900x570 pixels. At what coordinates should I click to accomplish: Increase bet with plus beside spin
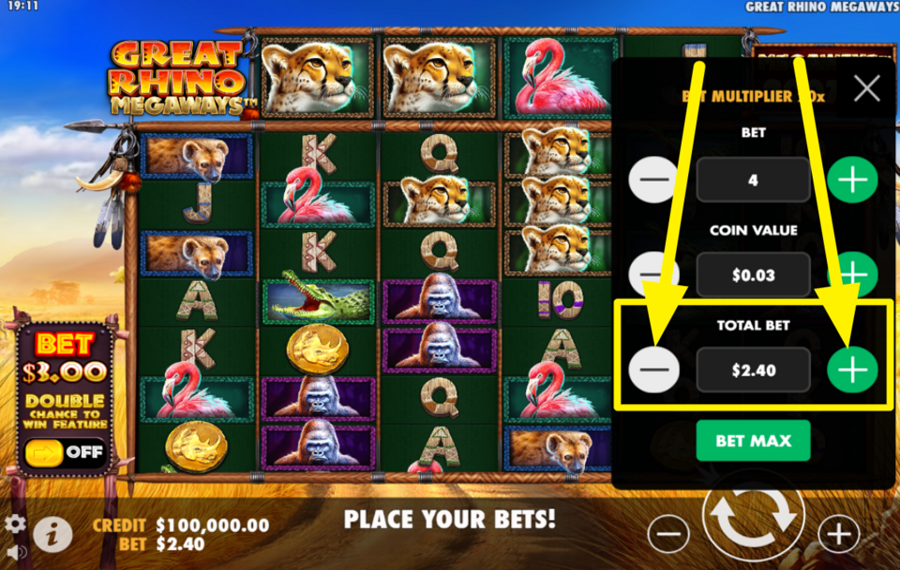(839, 534)
